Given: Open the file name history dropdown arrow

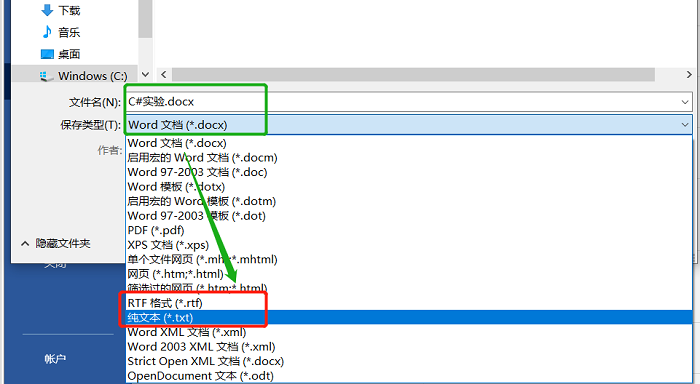Looking at the screenshot, I should (x=685, y=102).
